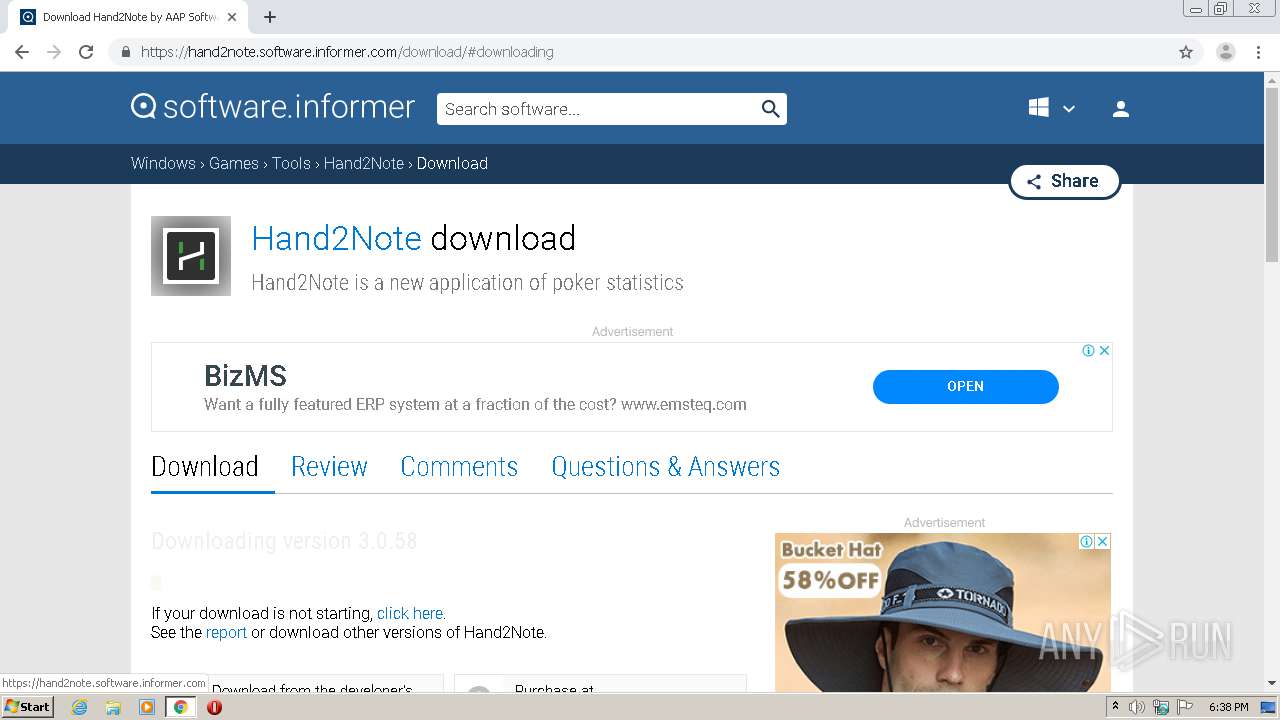
Task: Click the taskbar clock showing 6:38 PM
Action: point(1228,707)
